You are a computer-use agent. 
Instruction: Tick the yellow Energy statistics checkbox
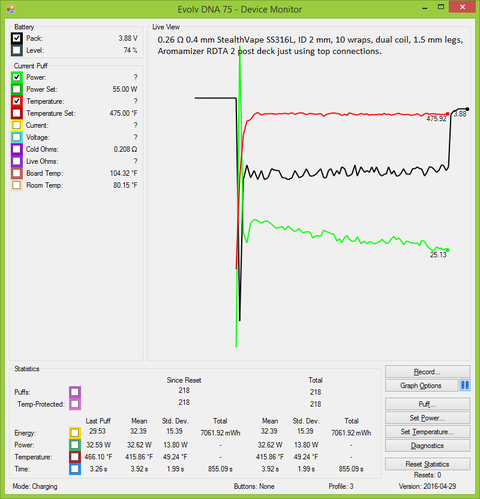pos(75,433)
